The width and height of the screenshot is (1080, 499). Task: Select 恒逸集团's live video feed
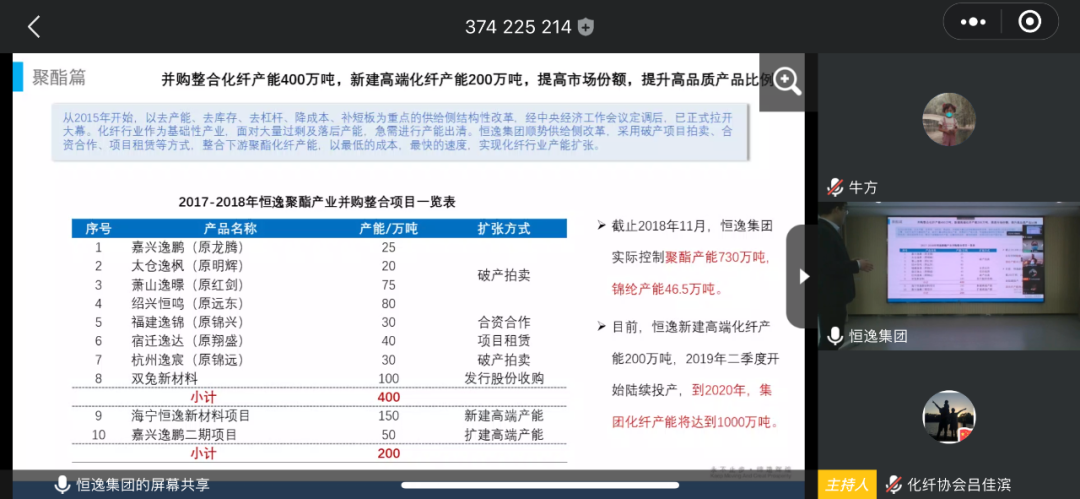(x=948, y=263)
